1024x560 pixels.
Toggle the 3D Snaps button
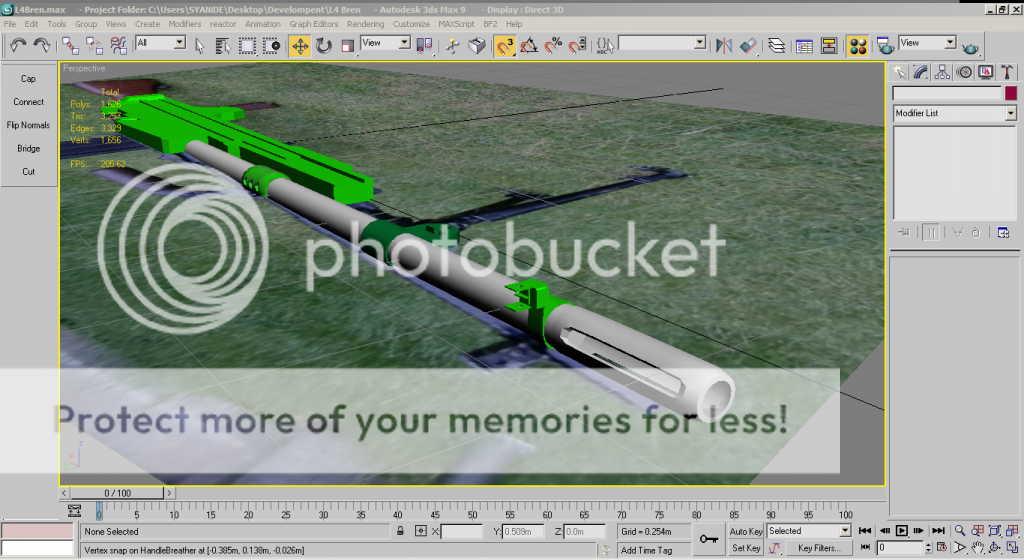click(505, 46)
